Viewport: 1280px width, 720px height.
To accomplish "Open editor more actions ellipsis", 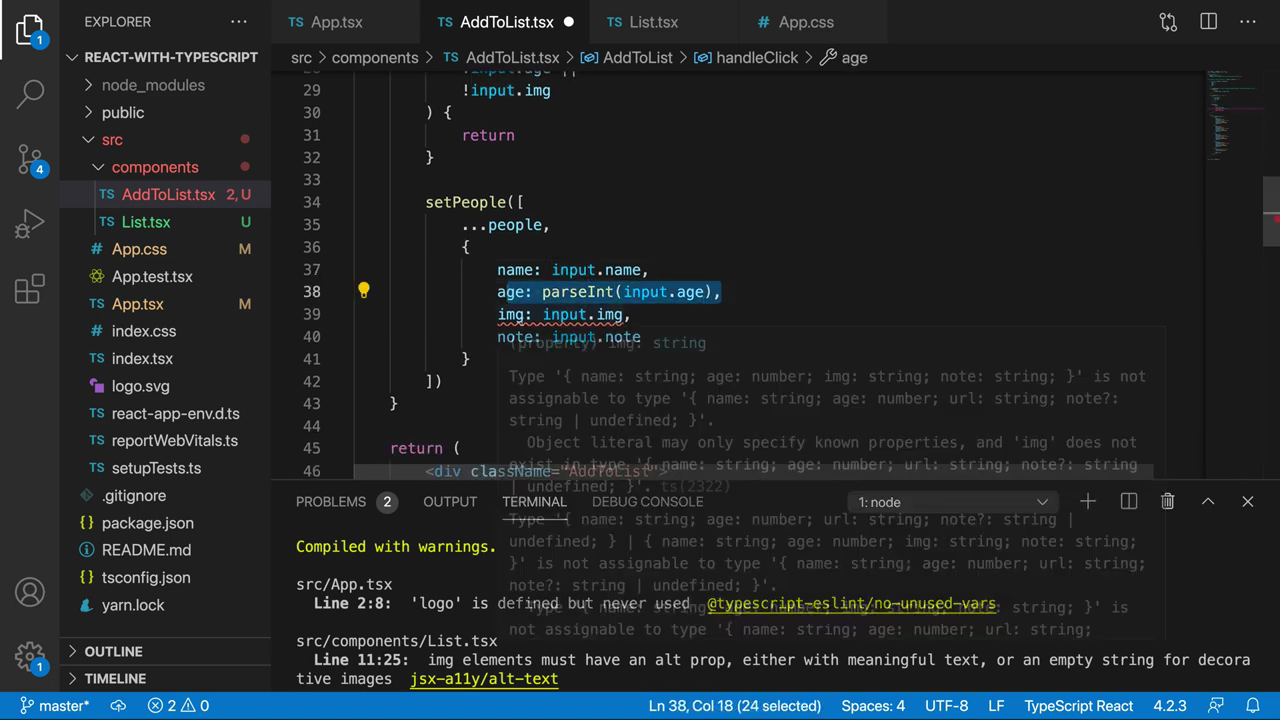I will [x=1248, y=22].
